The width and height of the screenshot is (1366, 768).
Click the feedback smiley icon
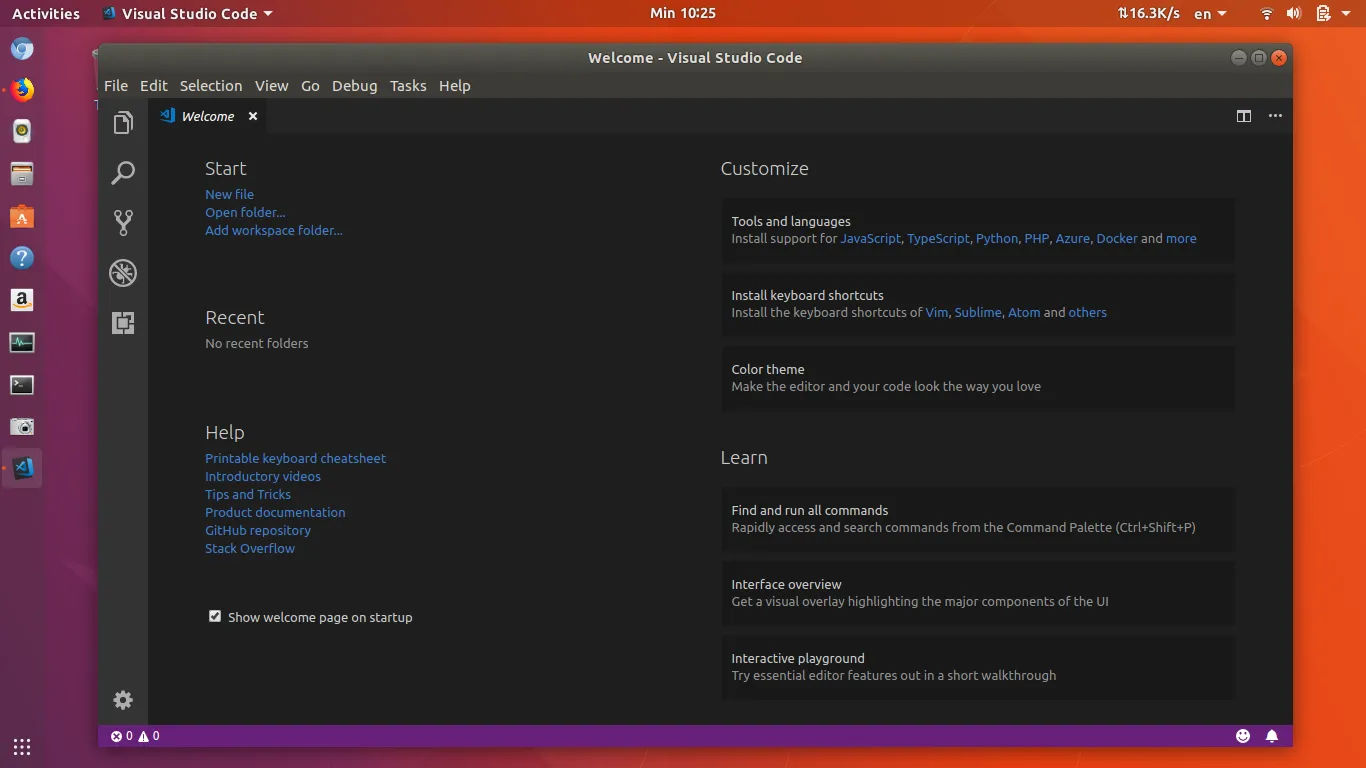click(x=1243, y=736)
